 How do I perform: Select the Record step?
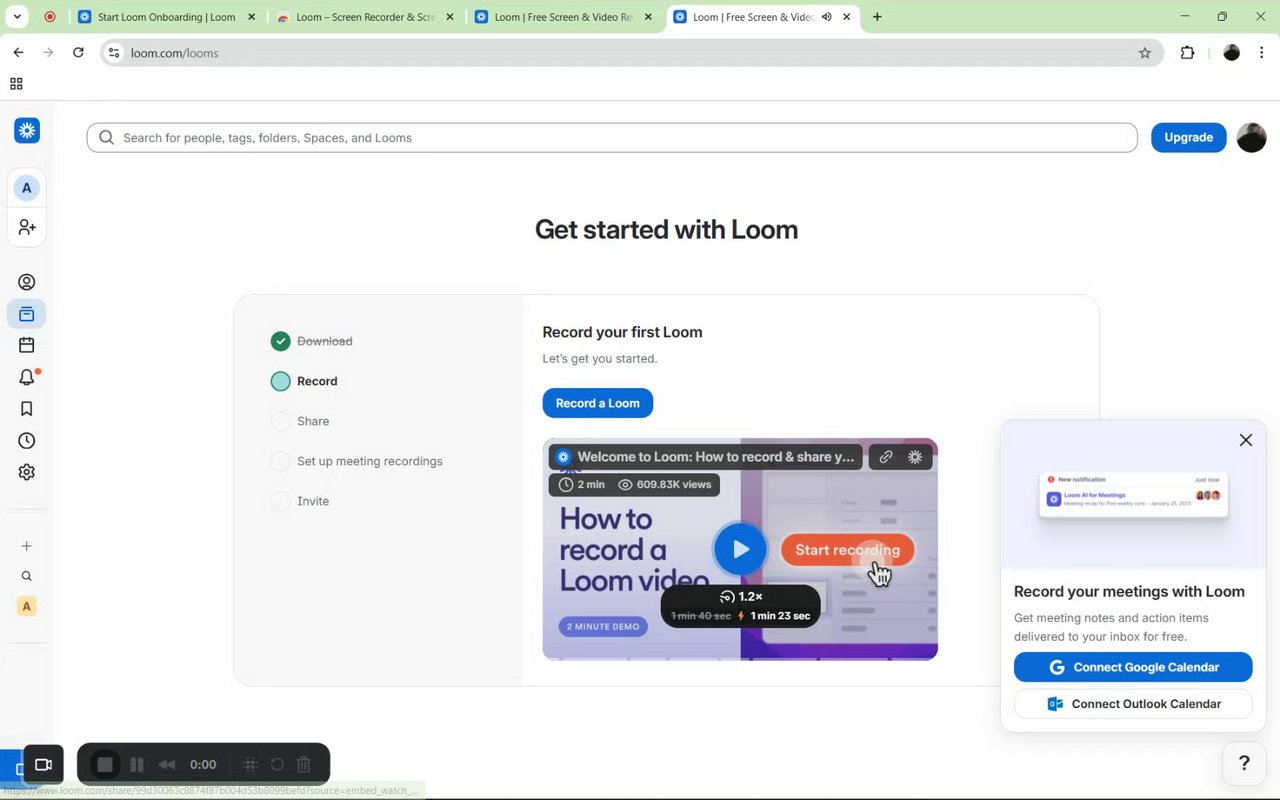point(304,381)
